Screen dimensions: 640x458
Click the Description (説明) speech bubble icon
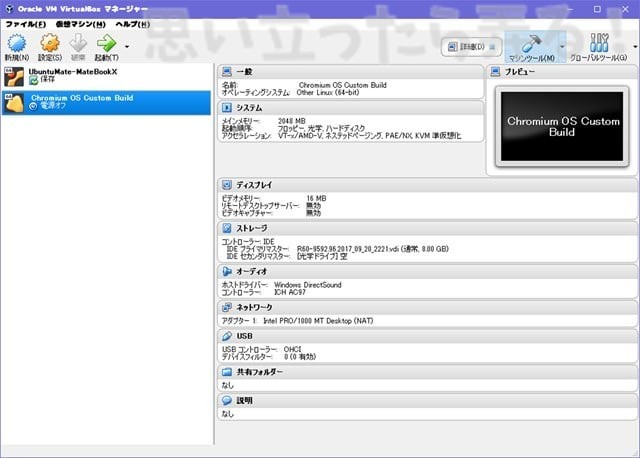coord(227,400)
